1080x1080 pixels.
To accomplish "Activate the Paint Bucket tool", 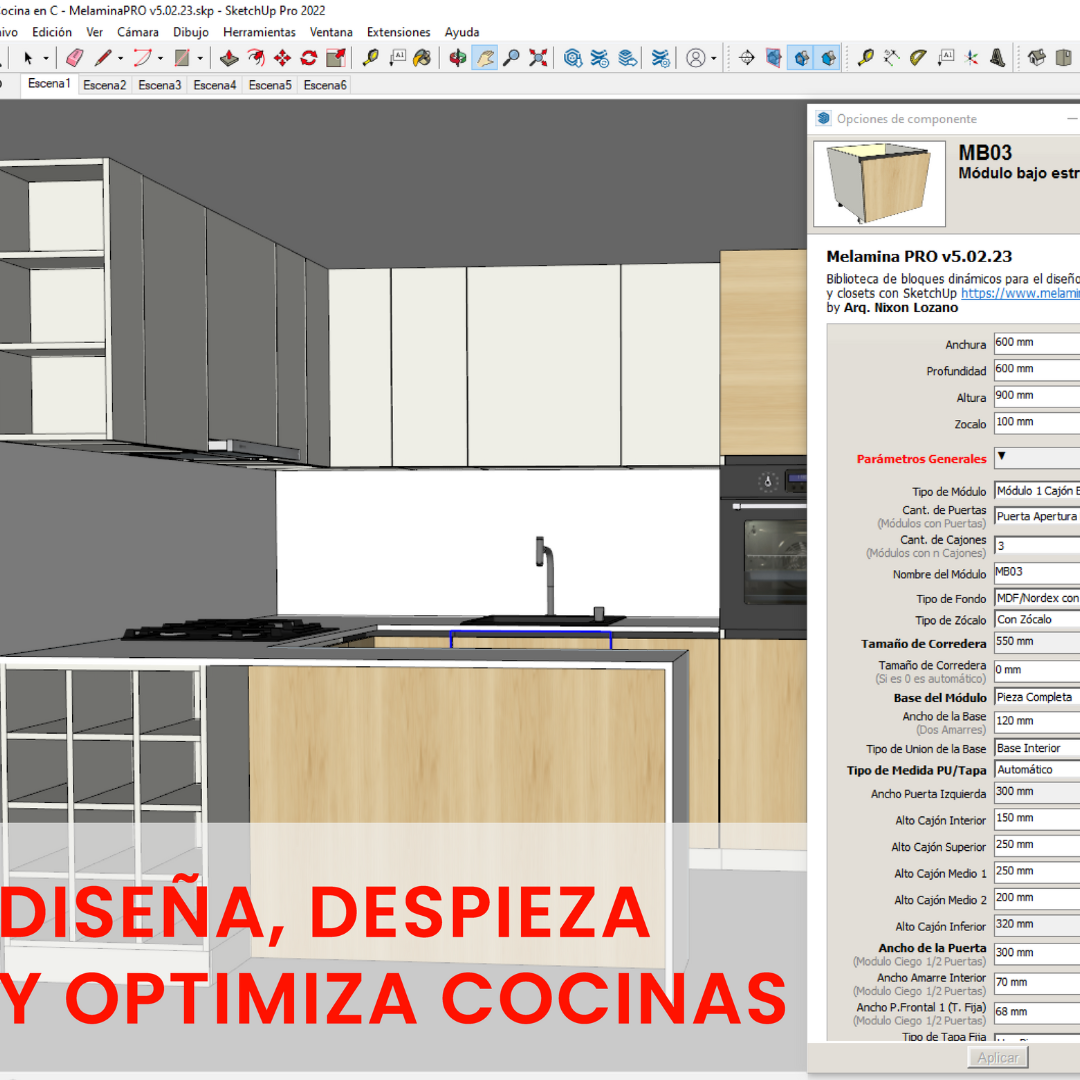I will pos(422,59).
